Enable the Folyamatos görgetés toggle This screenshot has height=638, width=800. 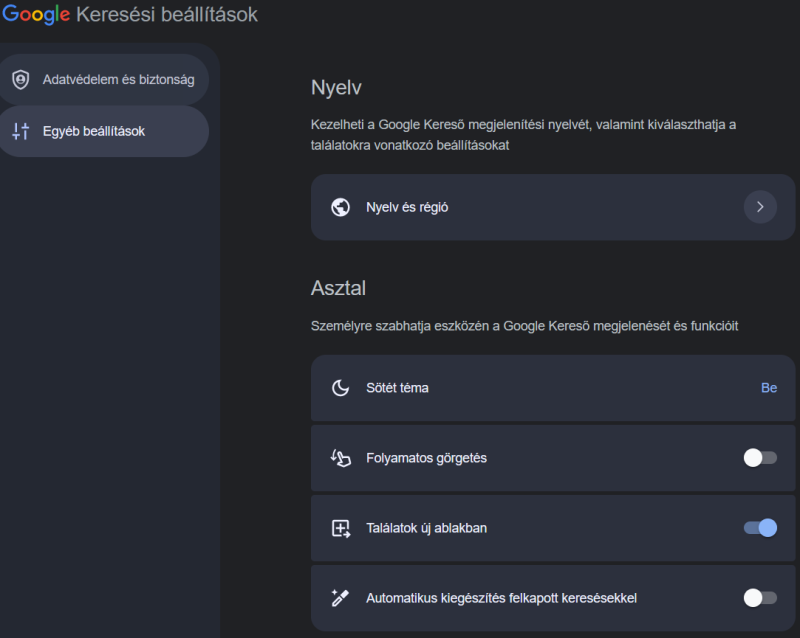(x=760, y=458)
